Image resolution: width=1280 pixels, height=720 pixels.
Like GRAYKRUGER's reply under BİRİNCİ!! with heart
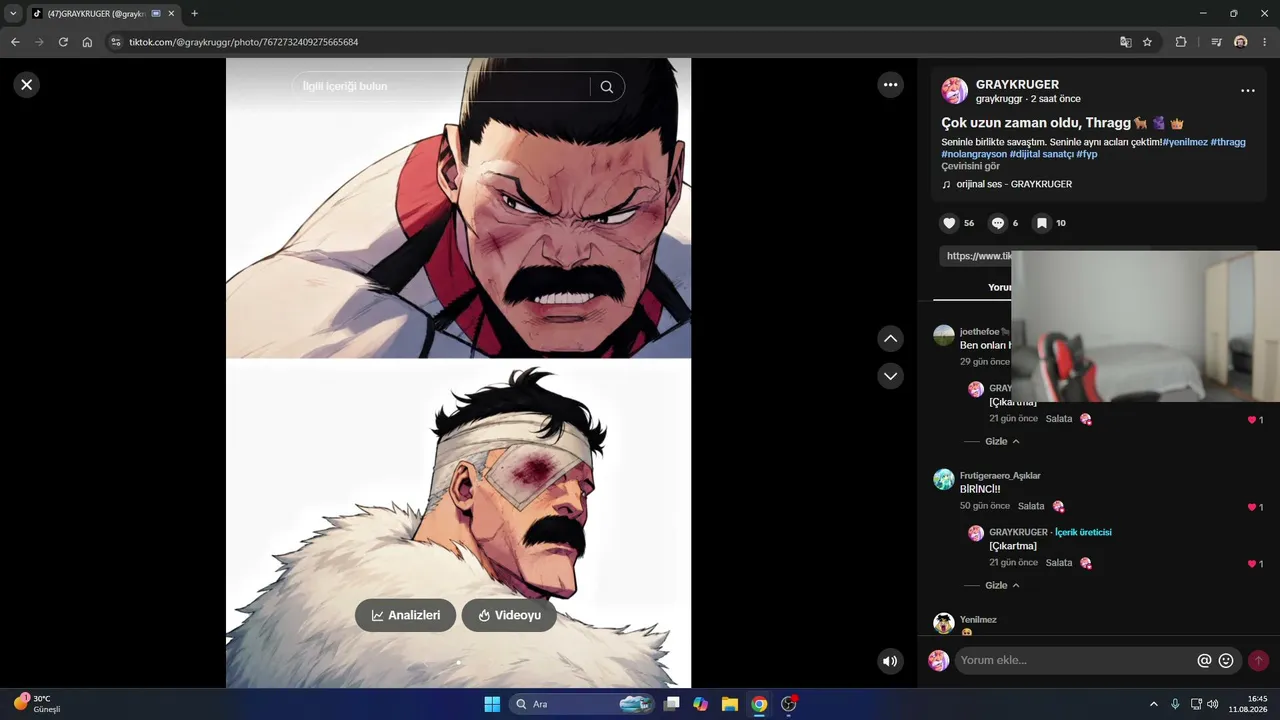[x=1252, y=564]
